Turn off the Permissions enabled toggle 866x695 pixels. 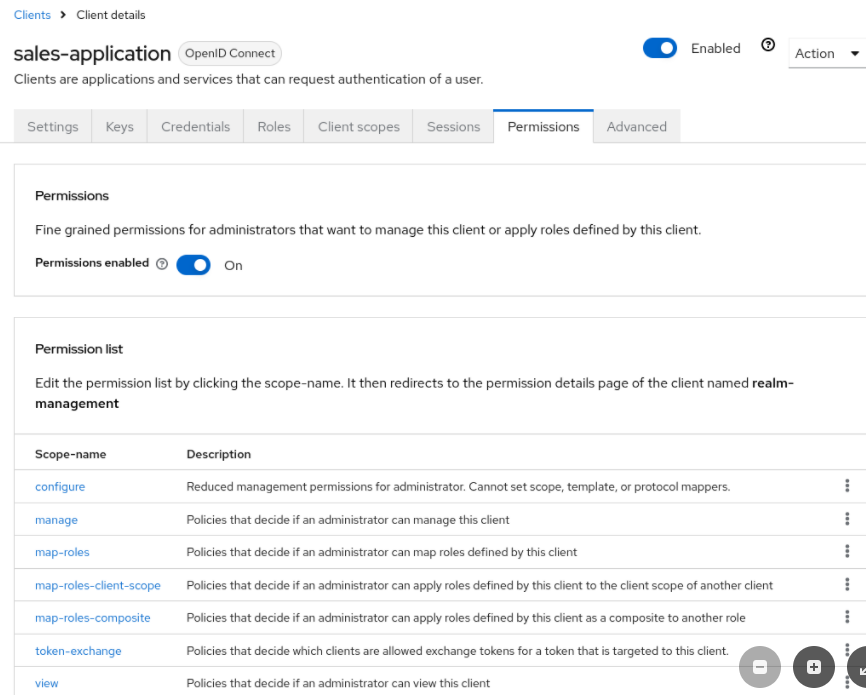[x=193, y=264]
